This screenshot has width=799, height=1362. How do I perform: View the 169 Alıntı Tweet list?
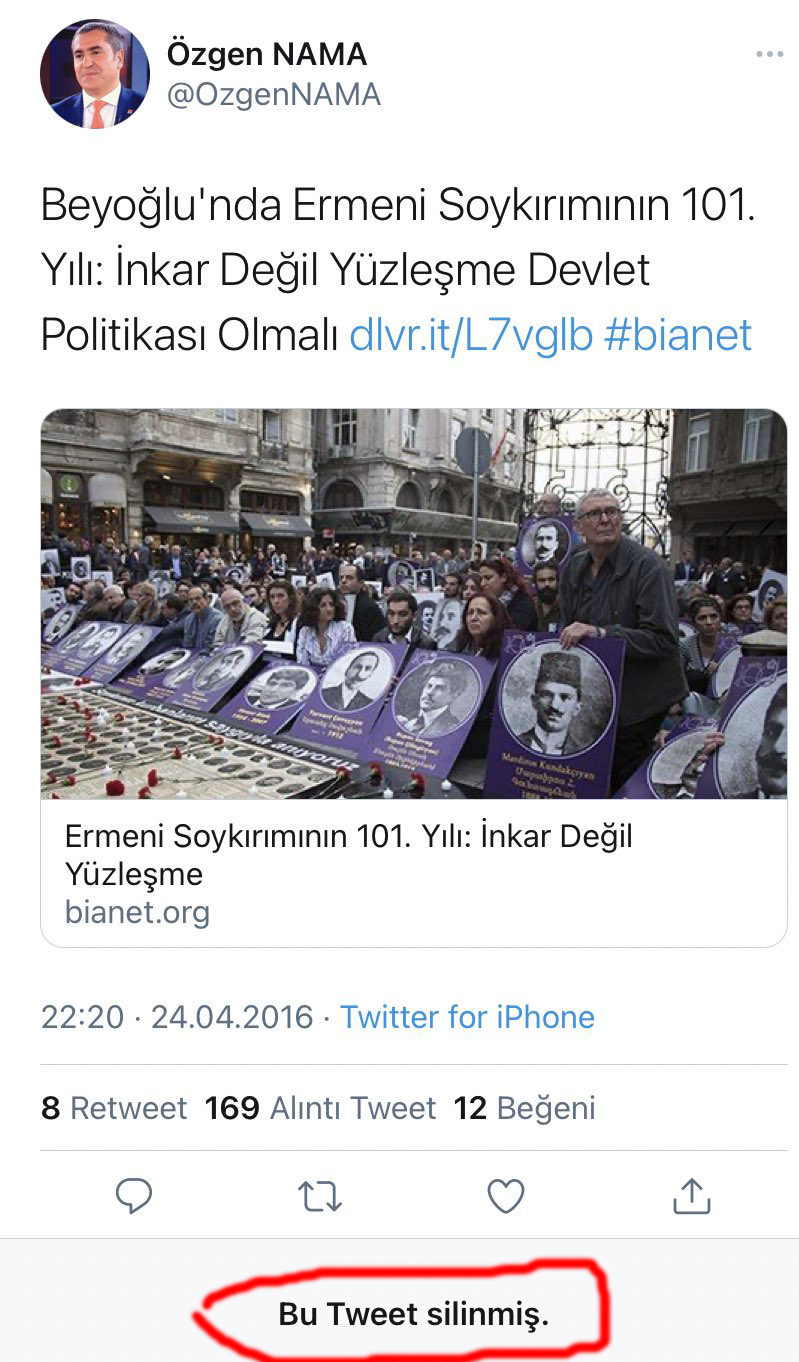coord(320,1108)
